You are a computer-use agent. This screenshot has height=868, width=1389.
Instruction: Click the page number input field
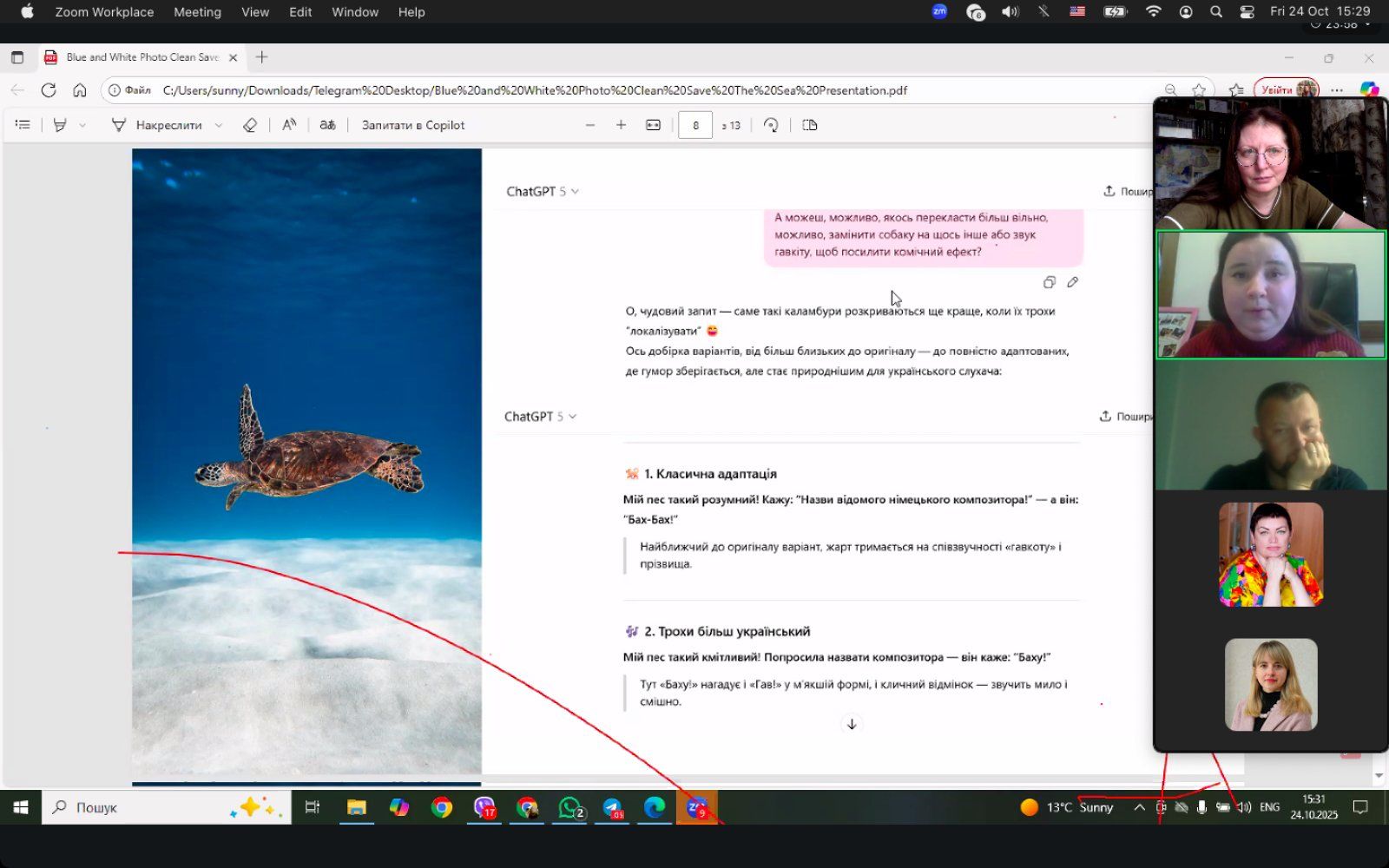695,125
